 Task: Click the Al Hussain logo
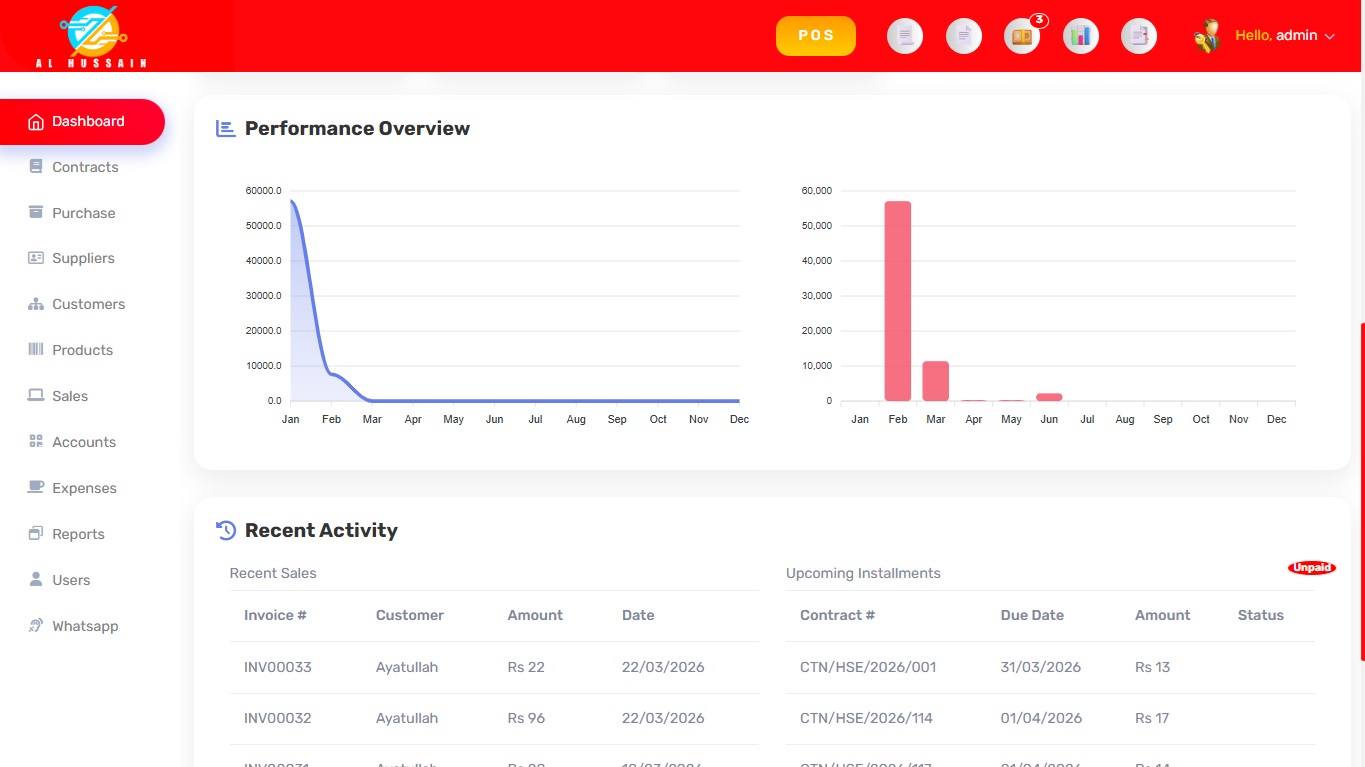90,36
